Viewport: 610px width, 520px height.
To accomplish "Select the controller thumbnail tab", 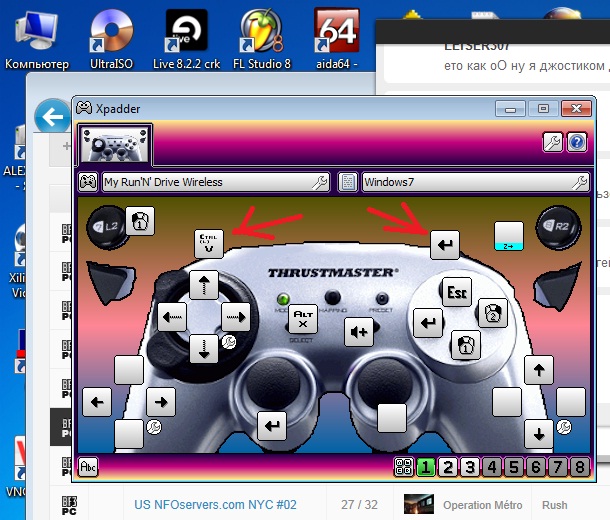I will (114, 145).
